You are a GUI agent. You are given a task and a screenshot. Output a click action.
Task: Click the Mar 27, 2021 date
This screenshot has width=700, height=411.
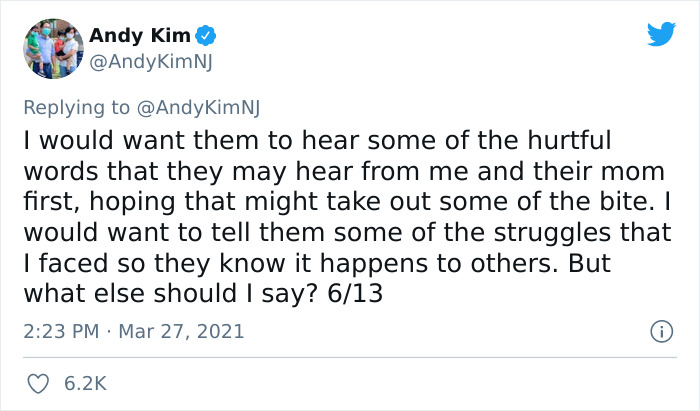click(181, 332)
